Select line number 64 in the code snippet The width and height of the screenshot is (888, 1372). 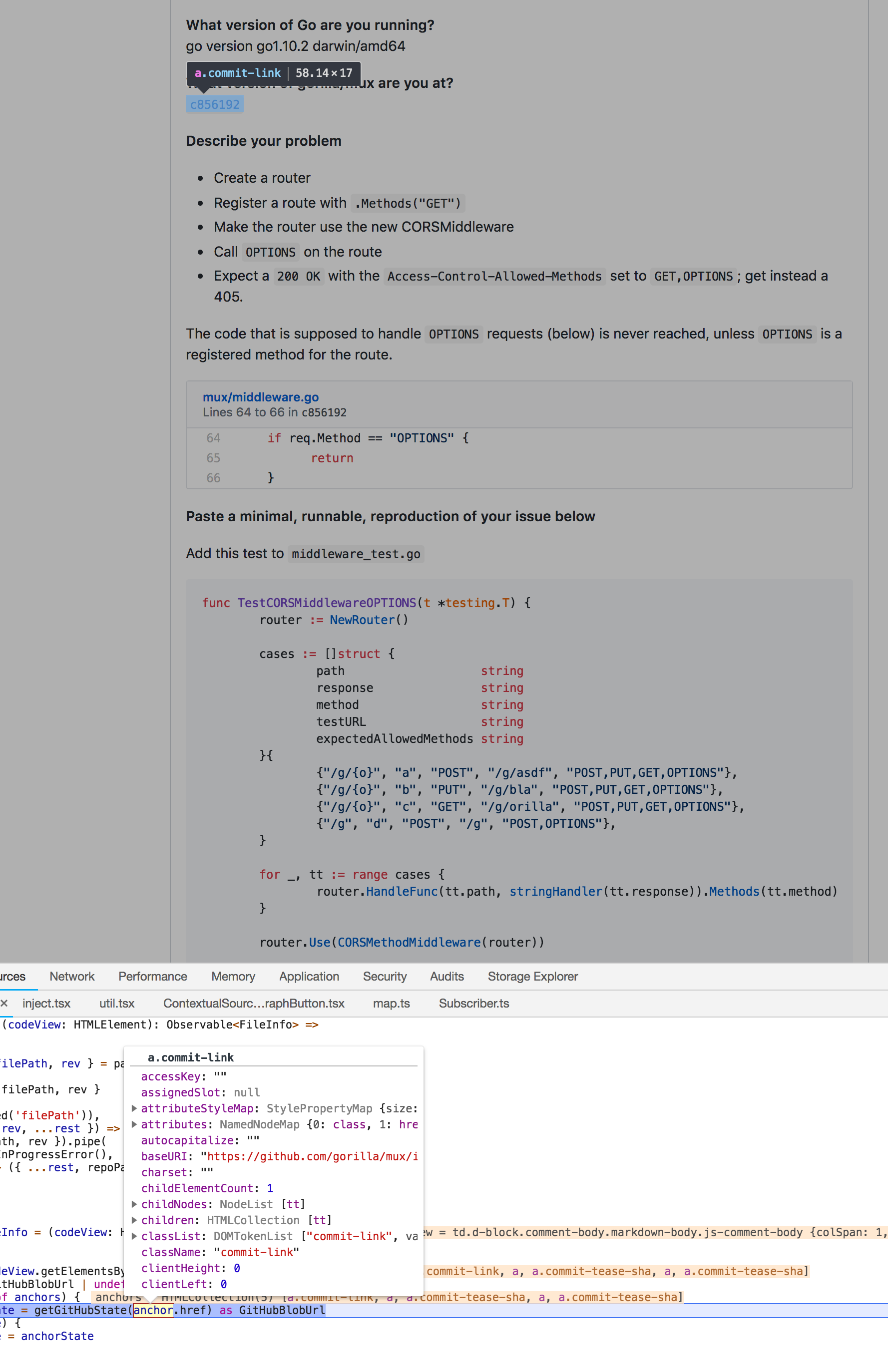(213, 438)
